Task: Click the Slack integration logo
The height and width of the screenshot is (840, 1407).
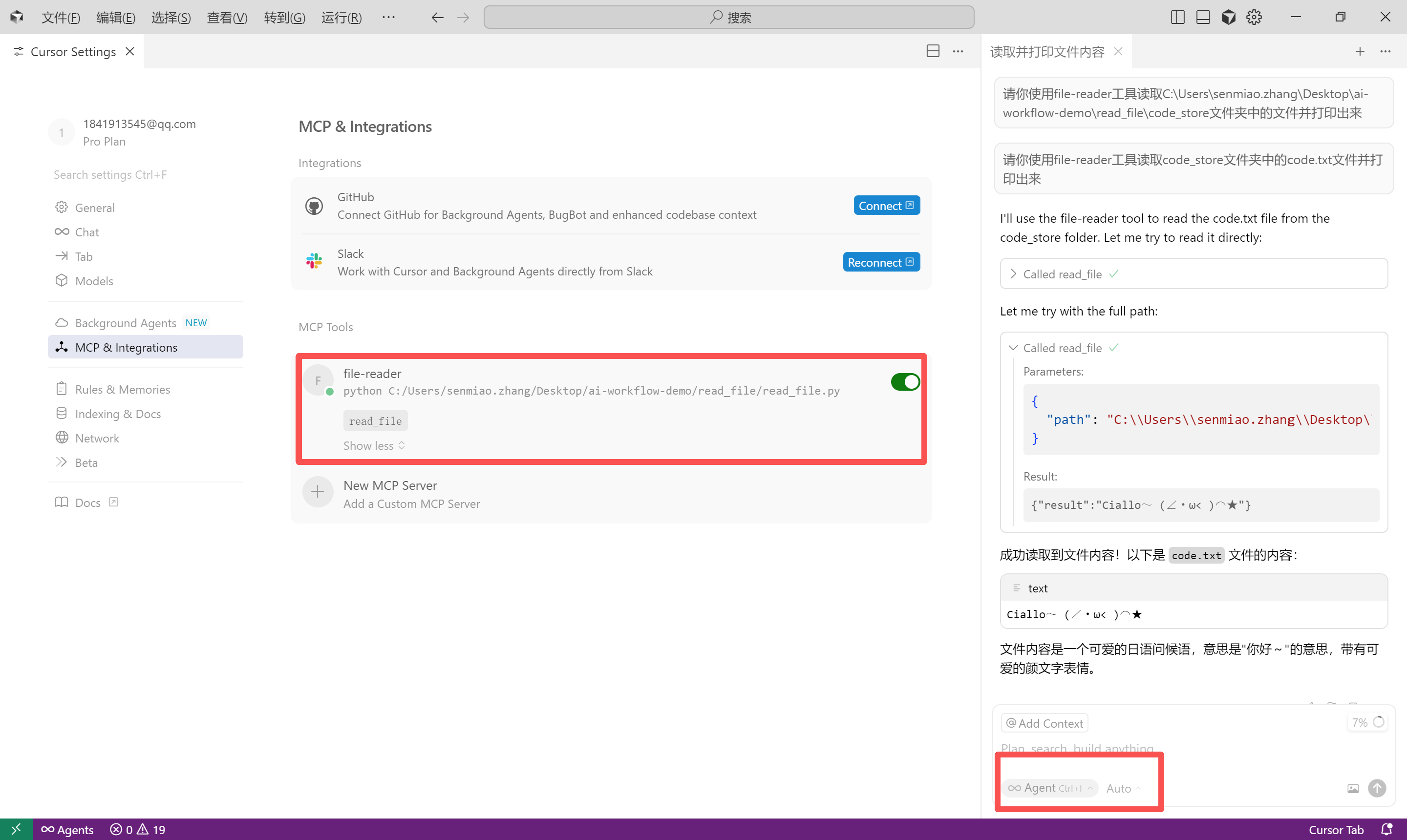Action: 314,261
